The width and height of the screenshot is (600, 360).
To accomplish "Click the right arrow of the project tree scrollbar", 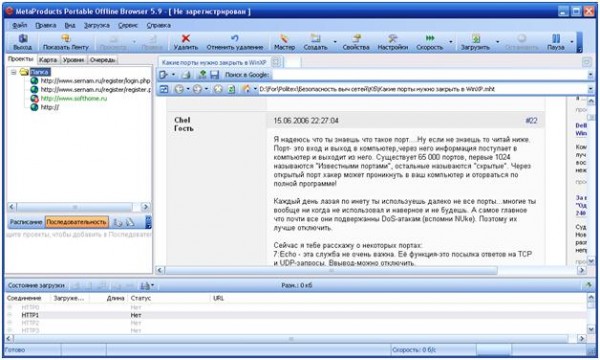I will [x=145, y=207].
